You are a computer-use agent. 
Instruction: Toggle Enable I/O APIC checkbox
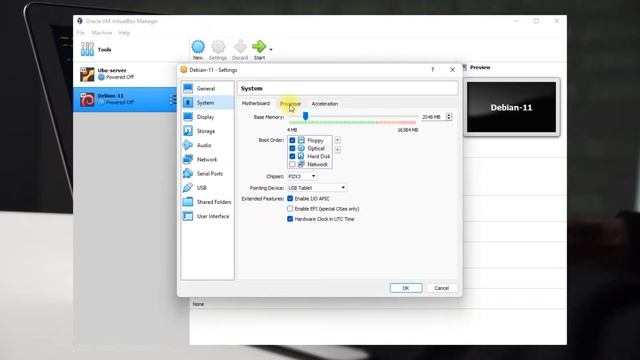290,198
